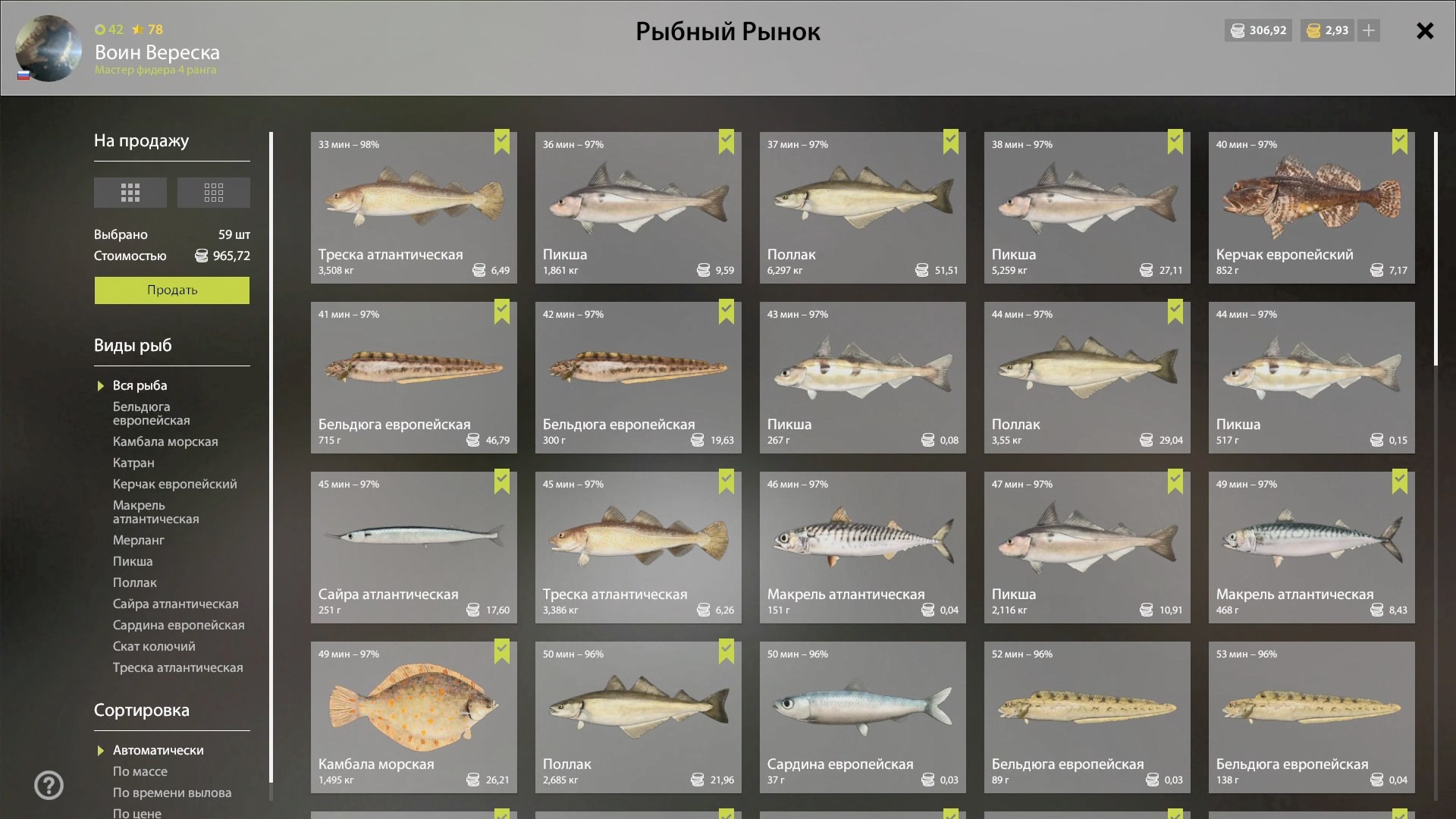
Task: Deselect bookmark on Поллак 2,685 кг
Action: click(726, 651)
